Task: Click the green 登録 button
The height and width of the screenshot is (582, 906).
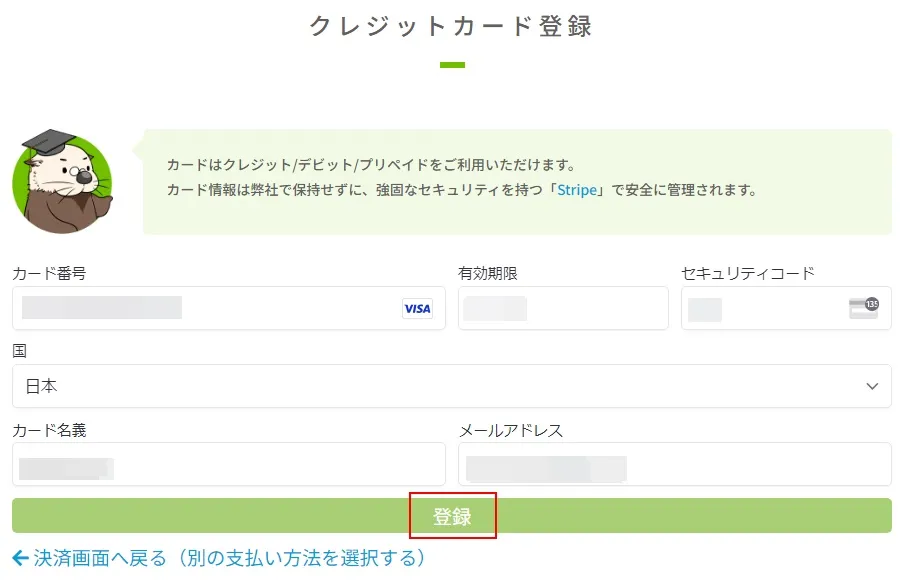Action: coord(452,516)
